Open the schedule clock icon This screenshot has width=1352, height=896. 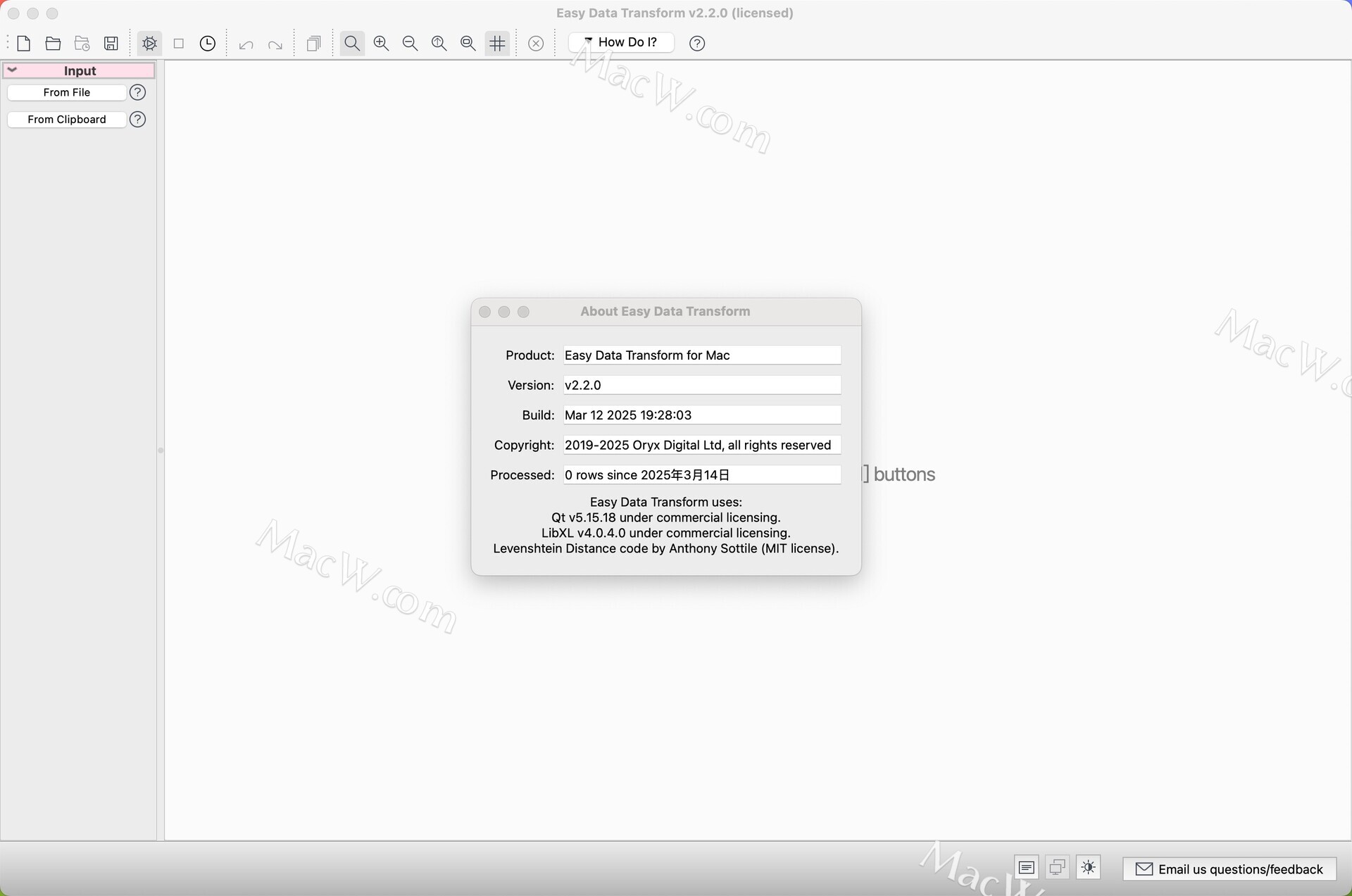point(208,44)
